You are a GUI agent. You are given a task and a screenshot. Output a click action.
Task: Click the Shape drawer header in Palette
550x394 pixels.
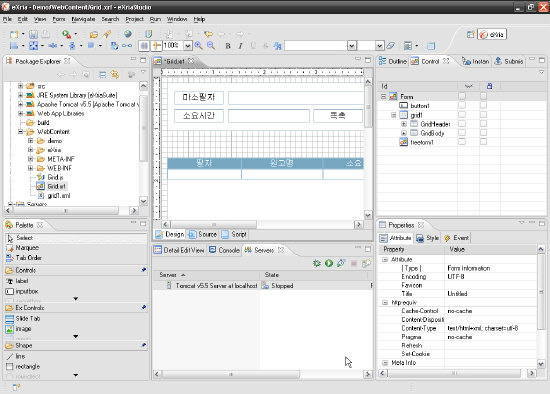(76, 346)
